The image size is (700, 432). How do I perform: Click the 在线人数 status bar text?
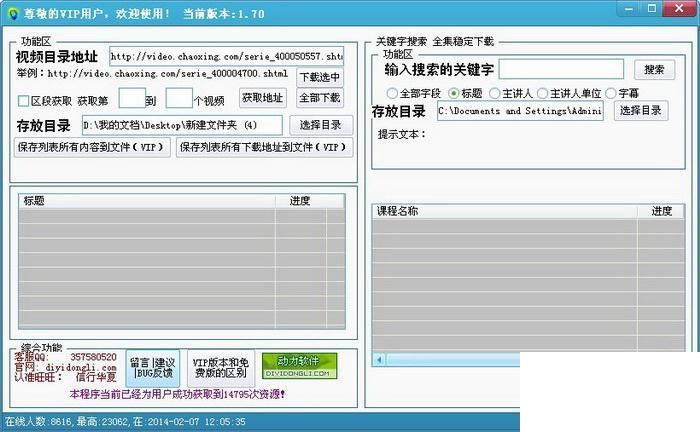[125, 422]
